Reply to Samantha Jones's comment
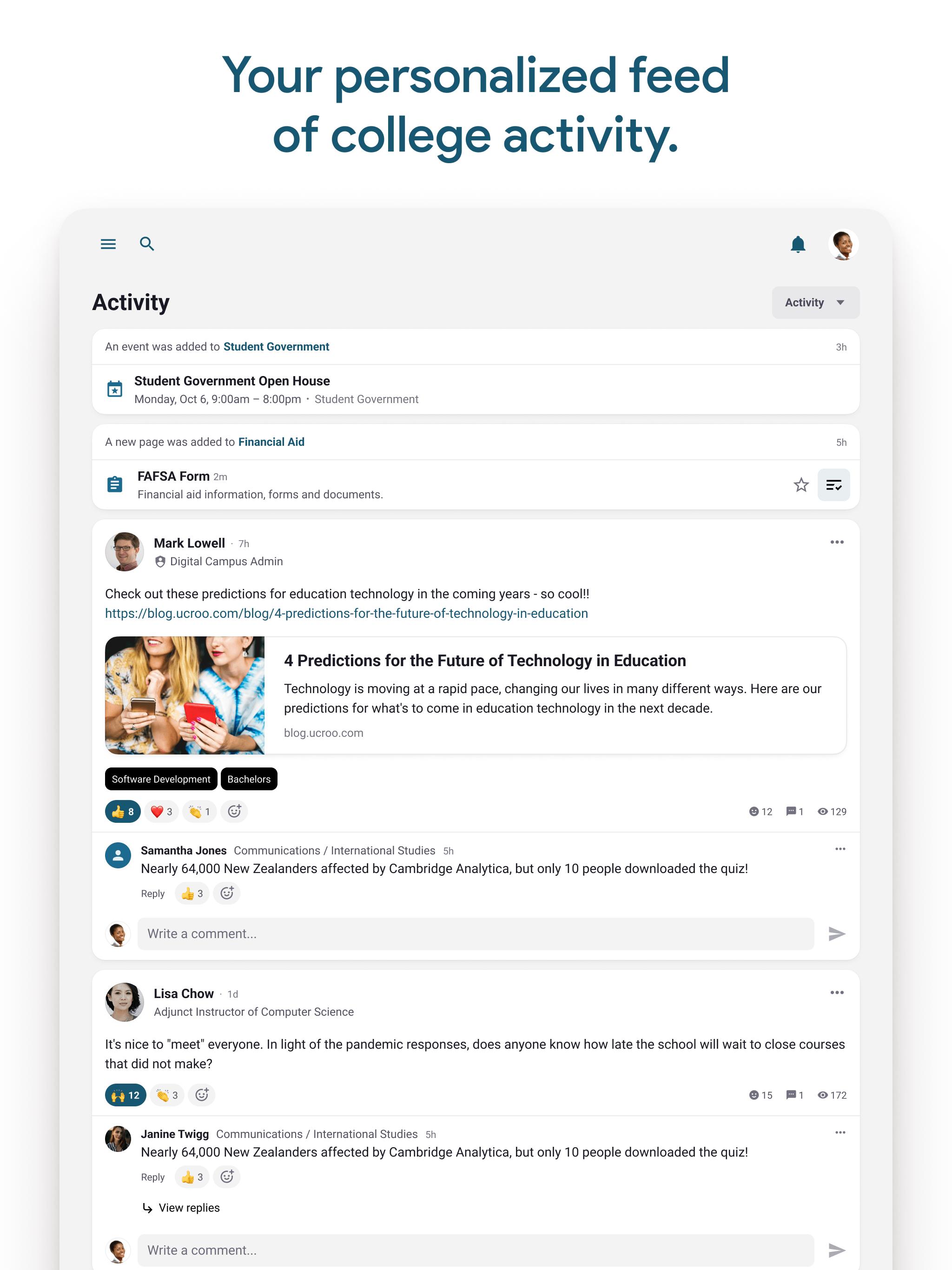The height and width of the screenshot is (1270, 952). click(x=153, y=893)
